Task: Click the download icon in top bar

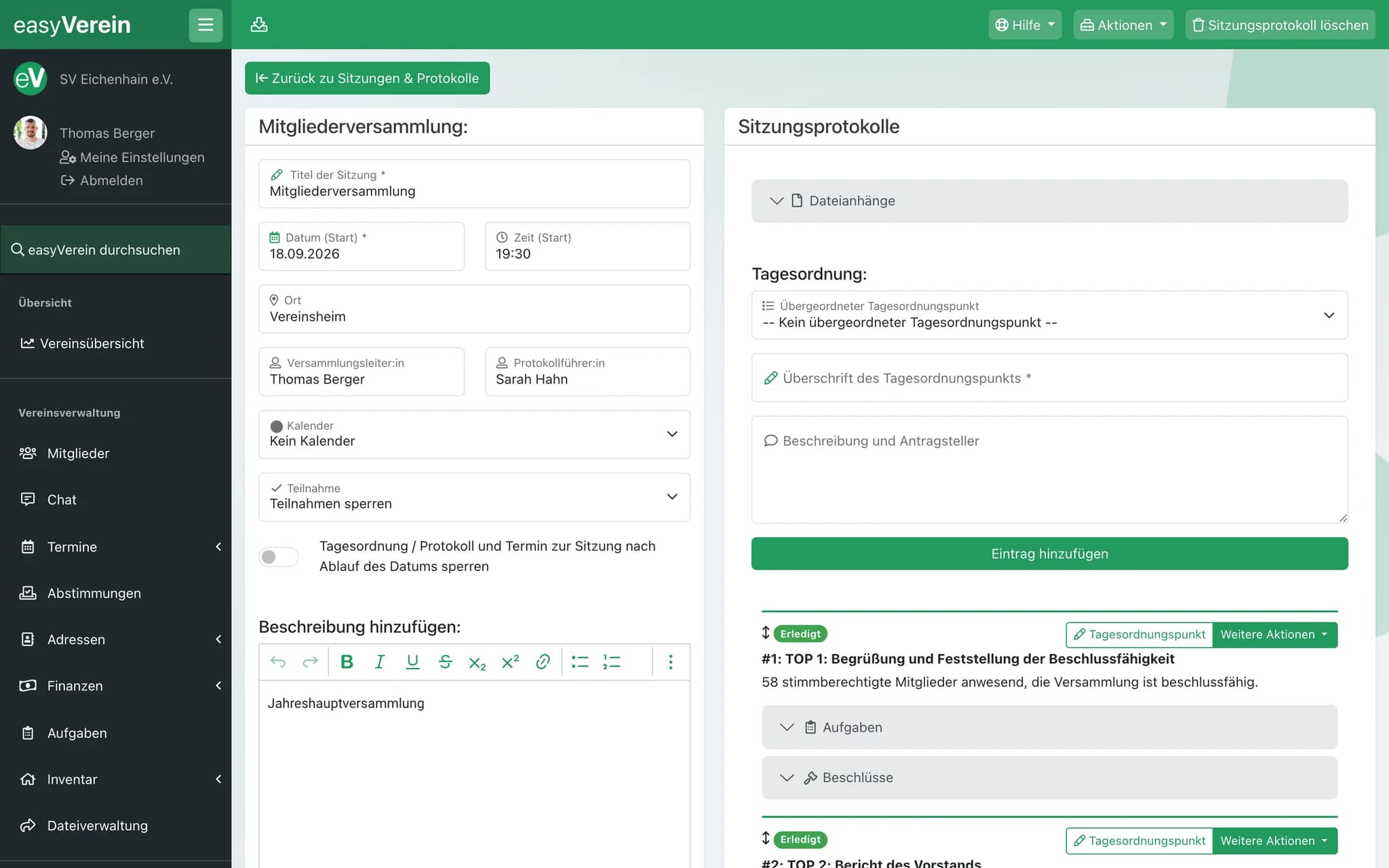Action: pos(259,25)
